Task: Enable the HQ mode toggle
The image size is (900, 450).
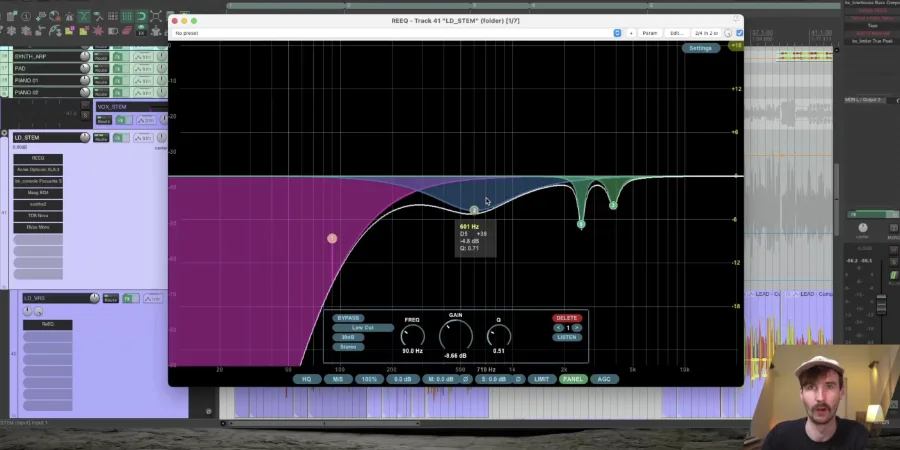Action: pyautogui.click(x=307, y=380)
